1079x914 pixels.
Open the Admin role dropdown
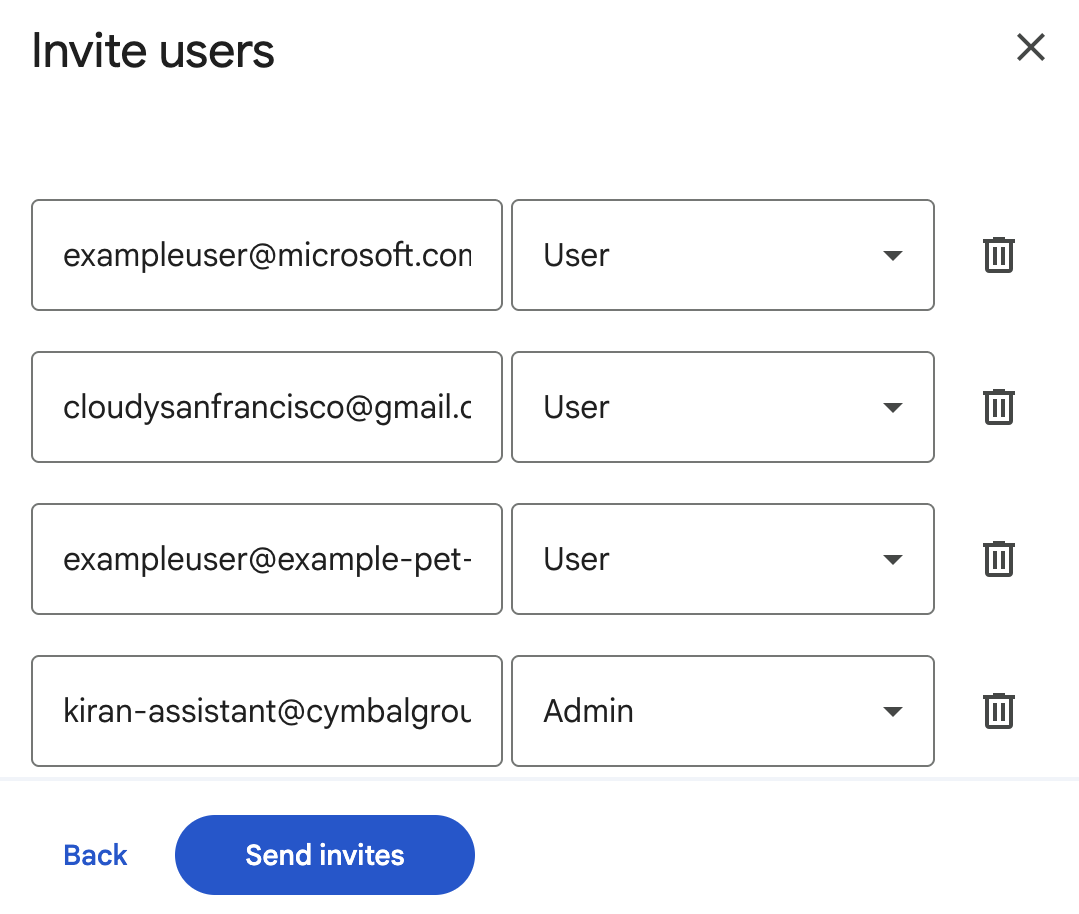pos(722,711)
